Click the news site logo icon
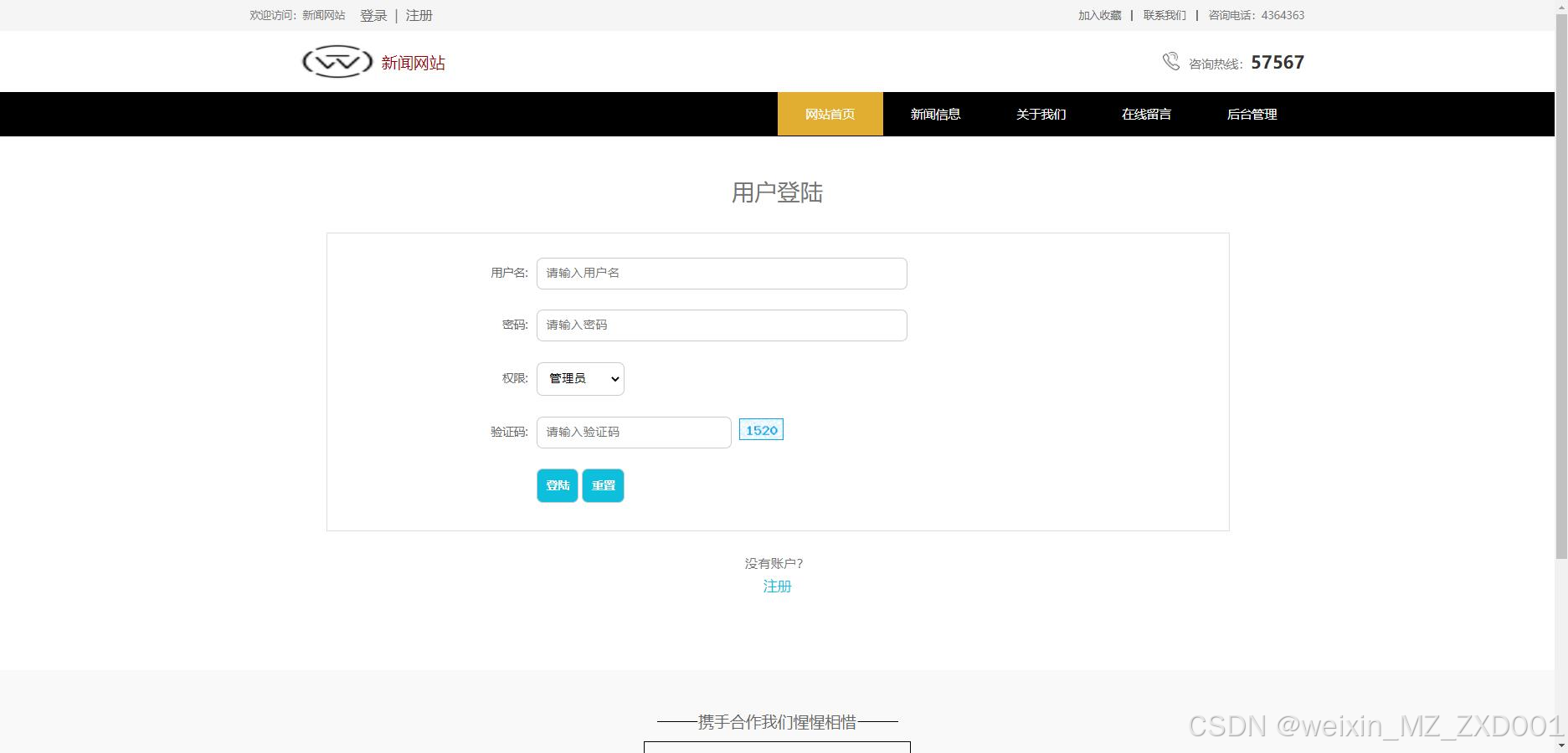 point(337,62)
